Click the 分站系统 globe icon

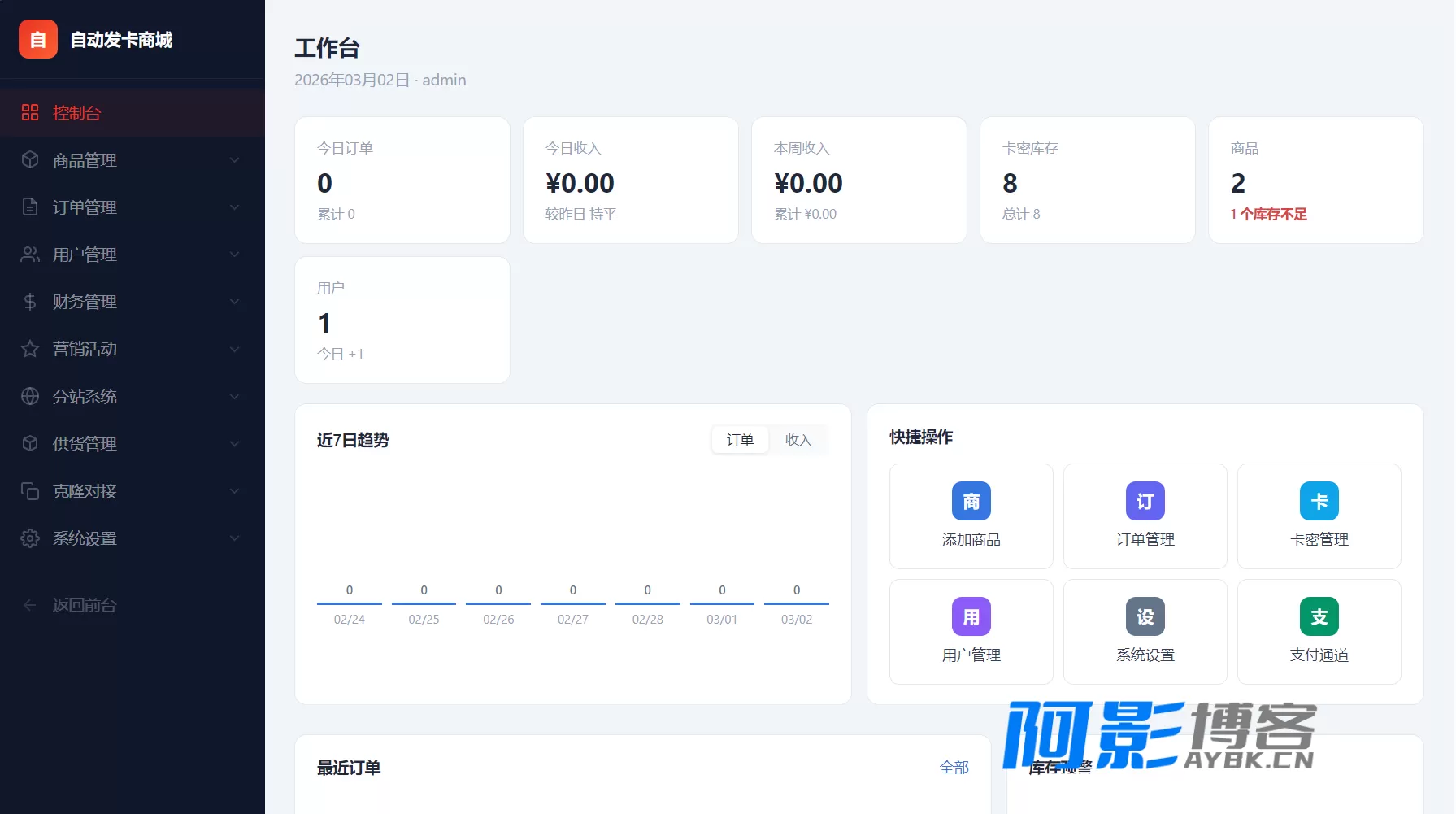point(30,396)
